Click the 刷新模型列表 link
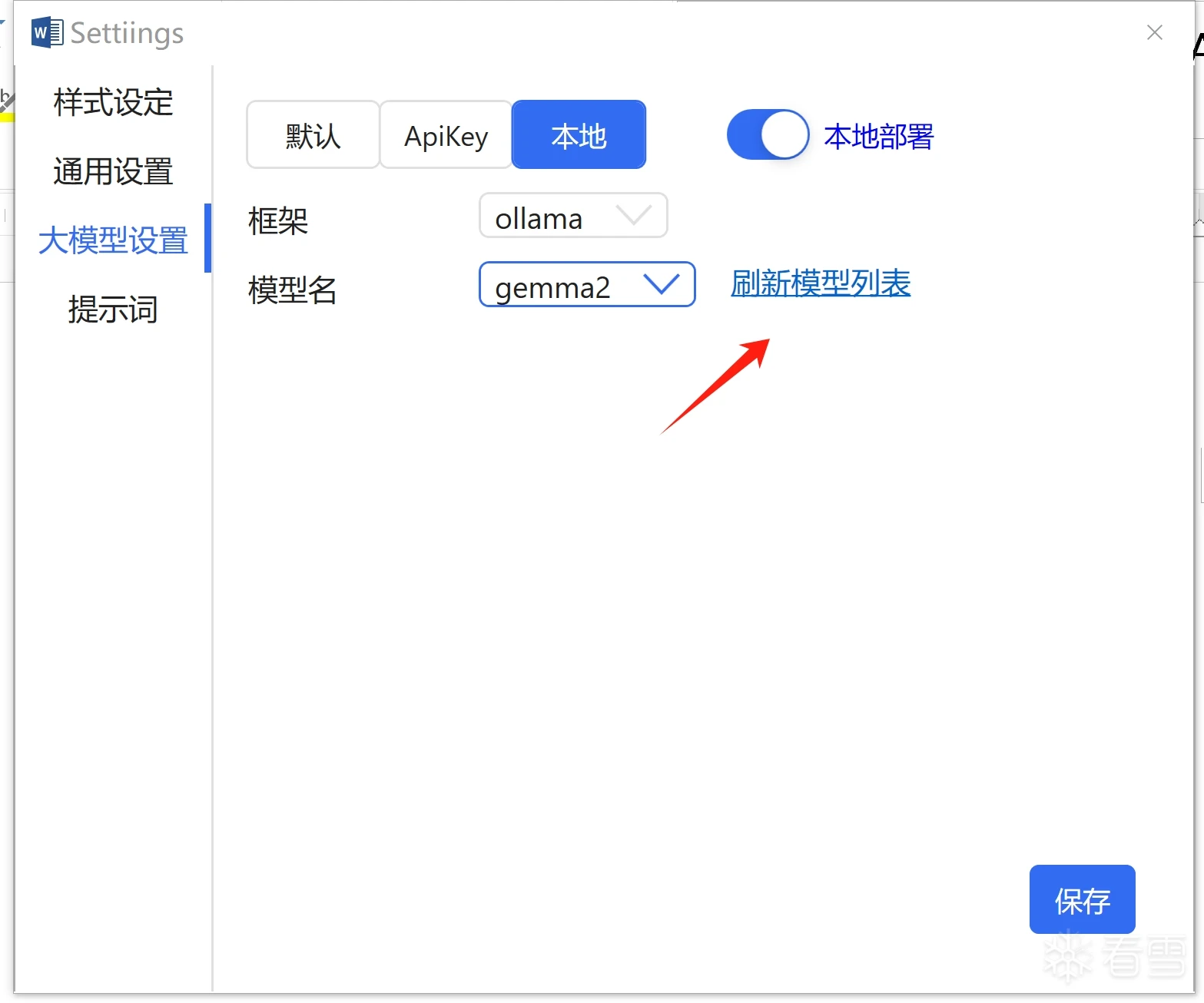 (821, 283)
